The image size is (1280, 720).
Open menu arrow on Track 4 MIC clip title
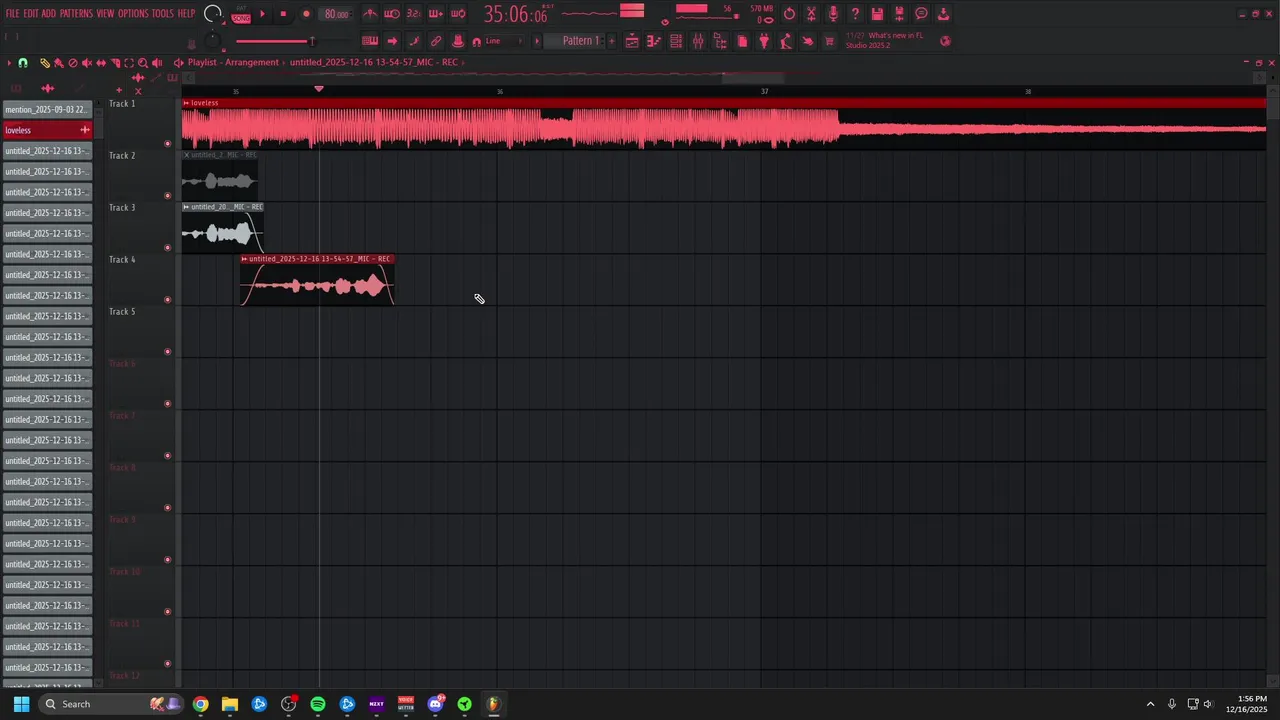[244, 259]
